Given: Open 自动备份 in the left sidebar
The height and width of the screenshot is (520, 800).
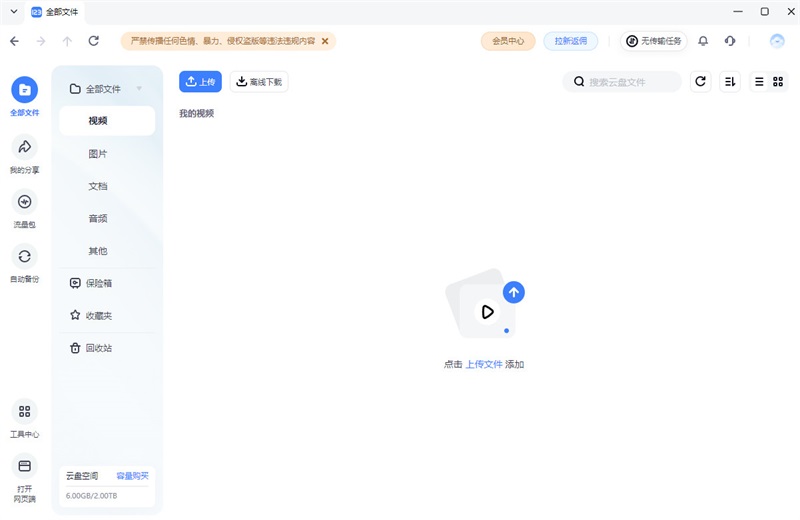Looking at the screenshot, I should [x=25, y=257].
